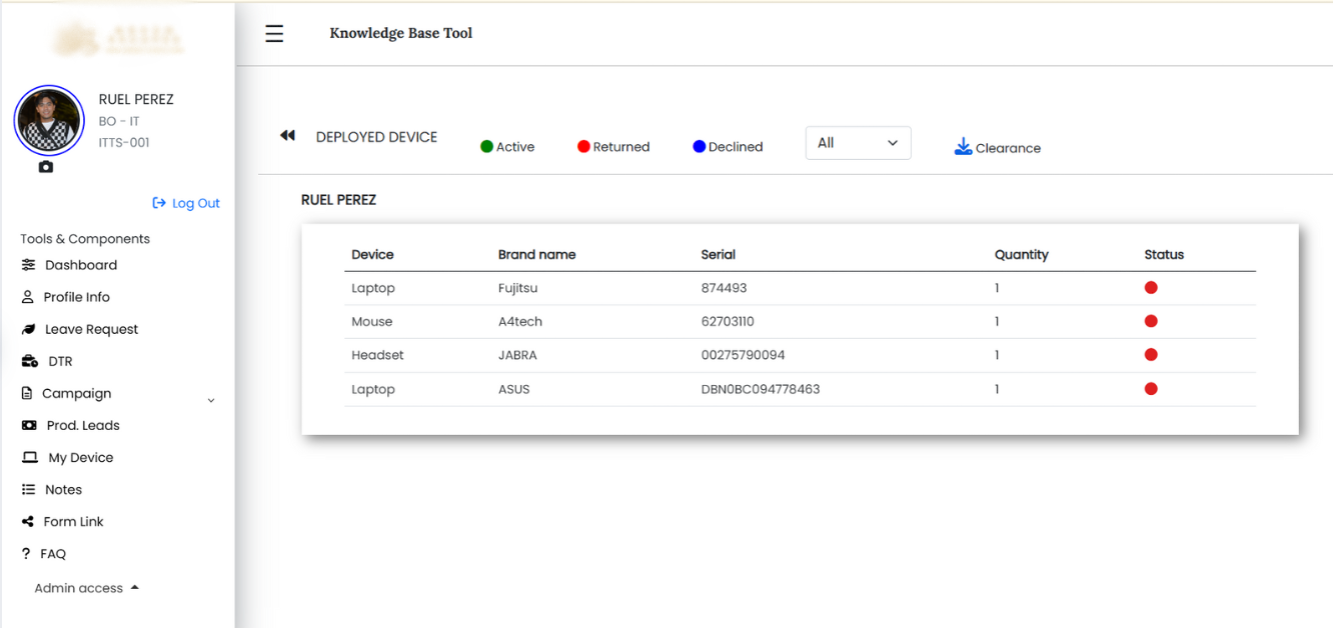
Task: Select the red Returned status filter
Action: pyautogui.click(x=613, y=147)
